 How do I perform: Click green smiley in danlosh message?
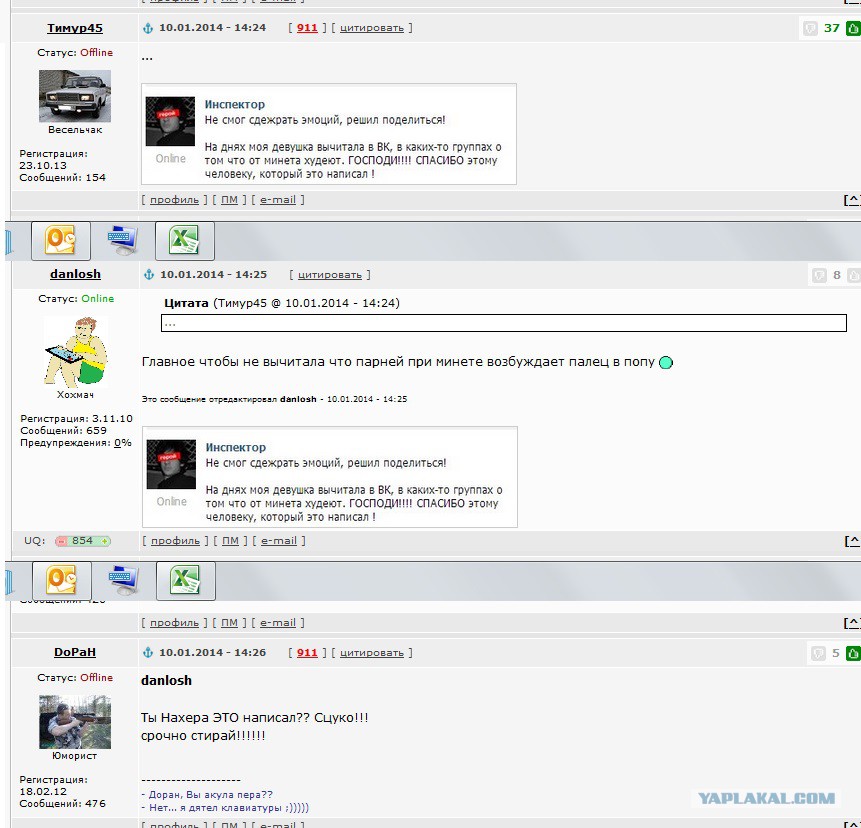[666, 362]
